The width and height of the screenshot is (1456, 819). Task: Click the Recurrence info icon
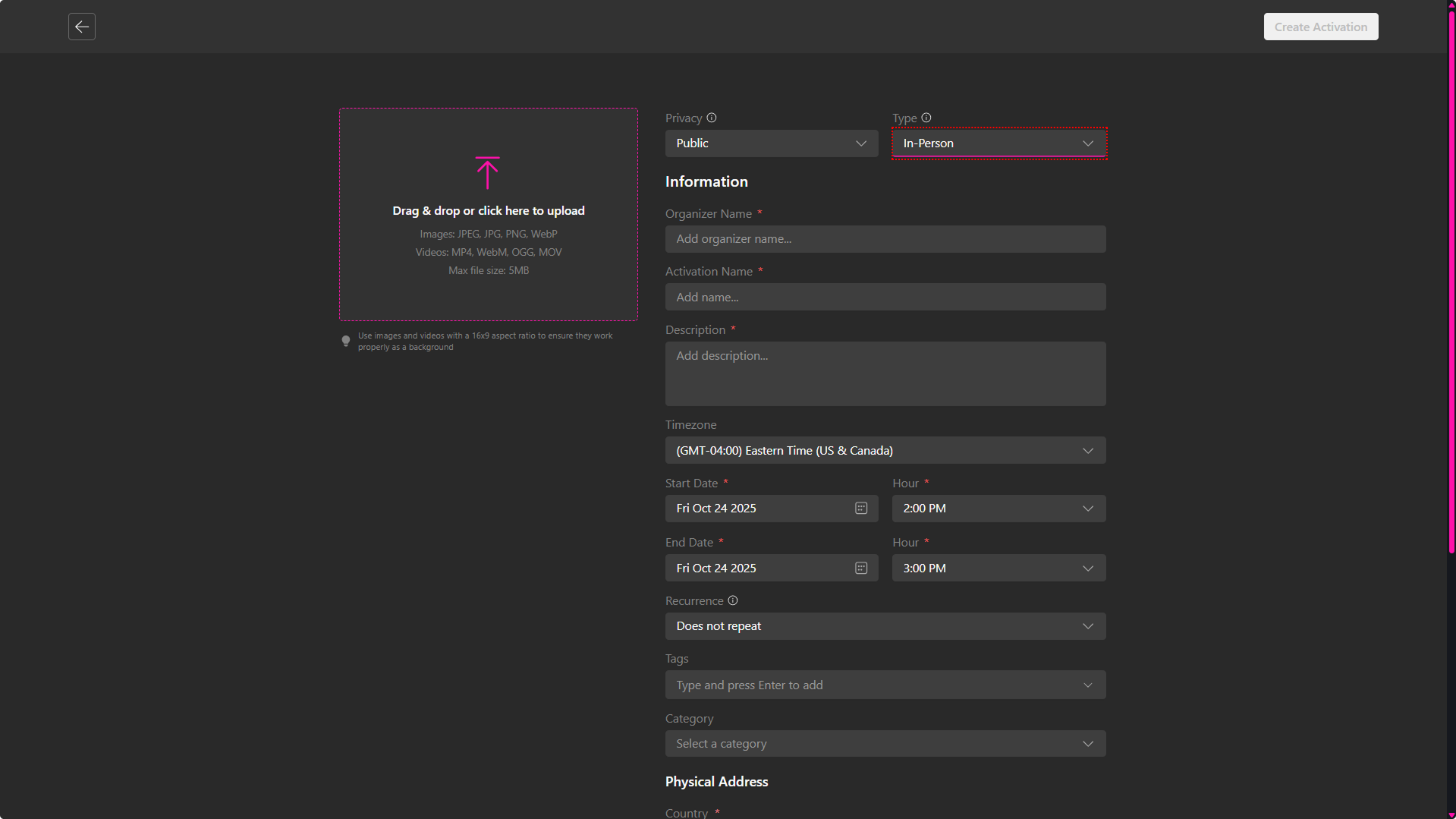tap(733, 600)
